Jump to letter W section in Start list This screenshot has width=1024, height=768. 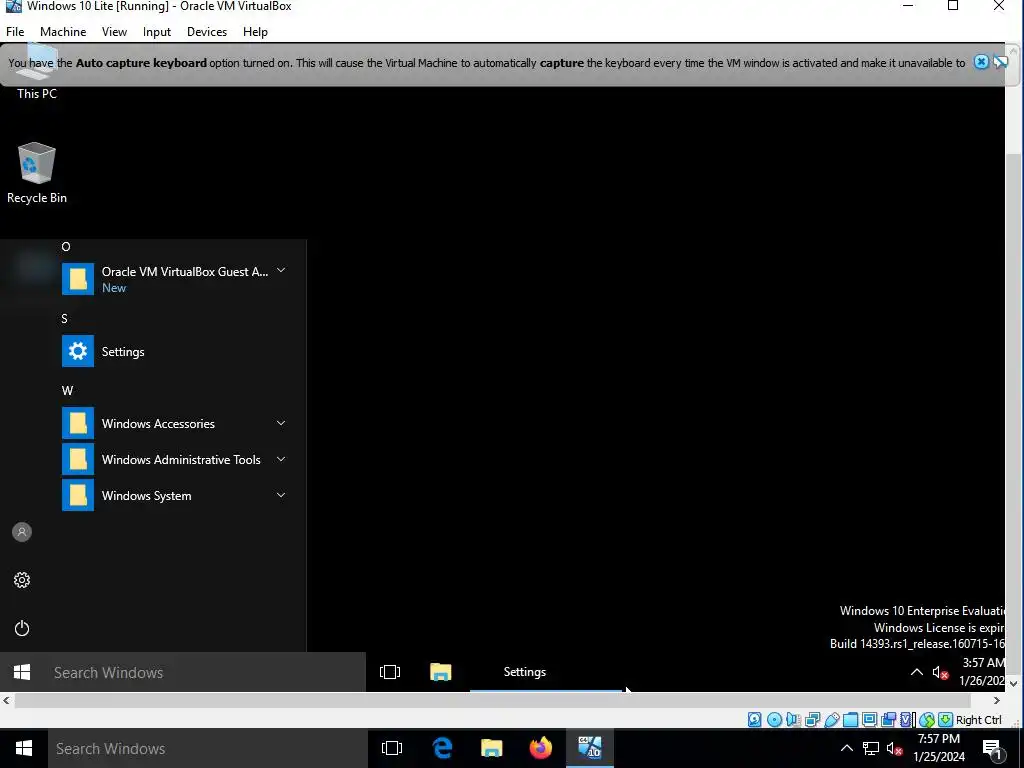(67, 391)
